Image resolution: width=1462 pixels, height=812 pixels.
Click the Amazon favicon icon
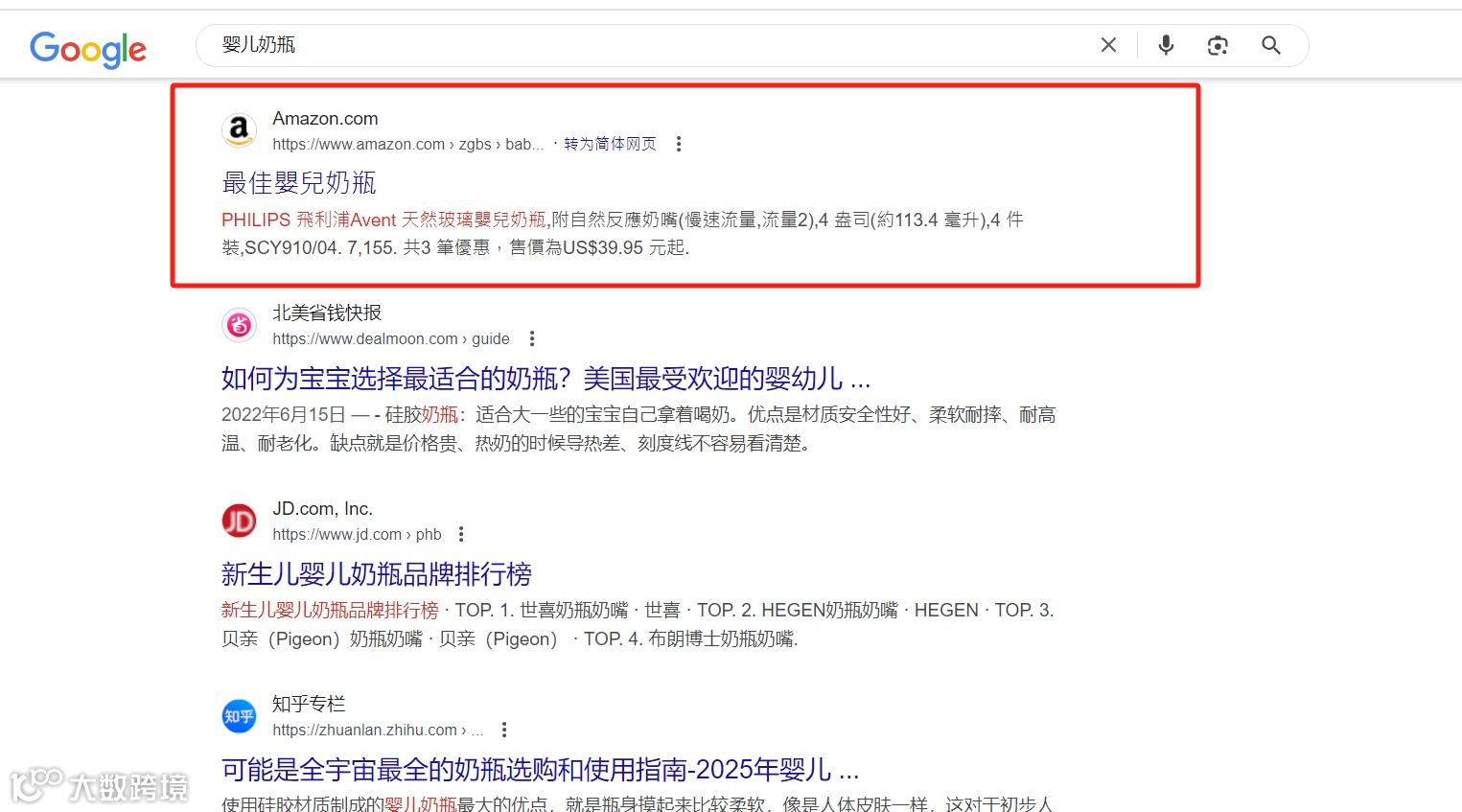pos(239,130)
